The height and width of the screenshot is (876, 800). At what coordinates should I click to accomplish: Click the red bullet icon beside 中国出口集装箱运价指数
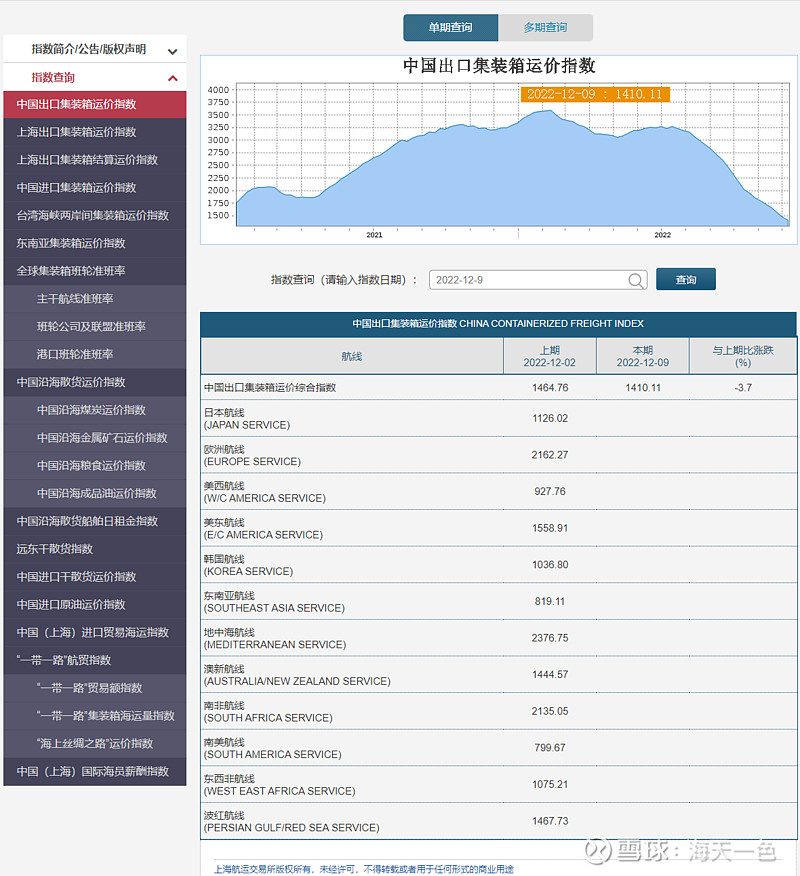click(x=14, y=104)
